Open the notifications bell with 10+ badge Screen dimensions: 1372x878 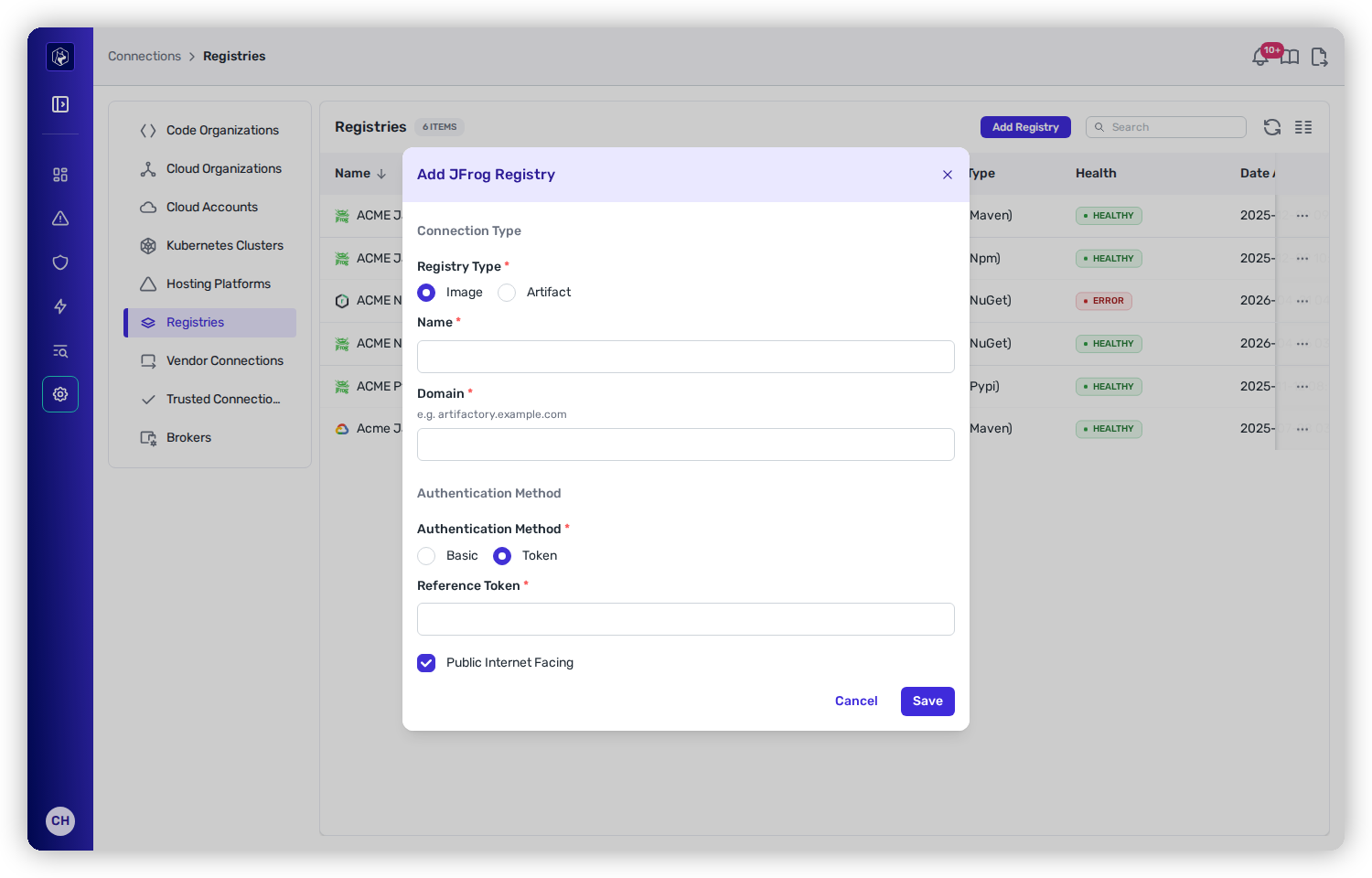[x=1261, y=57]
